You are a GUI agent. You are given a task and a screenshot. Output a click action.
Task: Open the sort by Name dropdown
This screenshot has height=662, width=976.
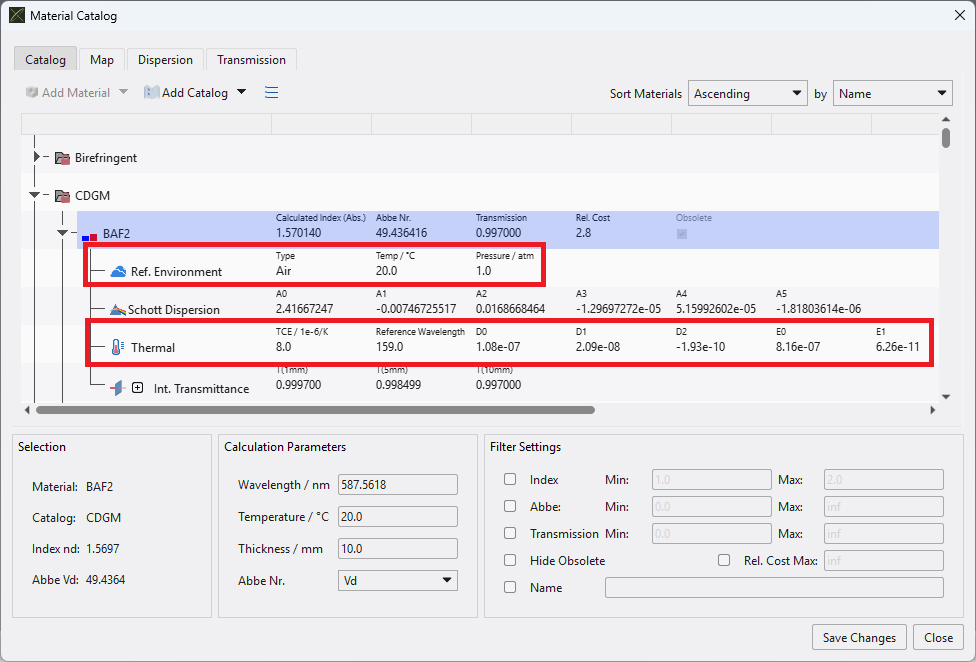tap(893, 93)
